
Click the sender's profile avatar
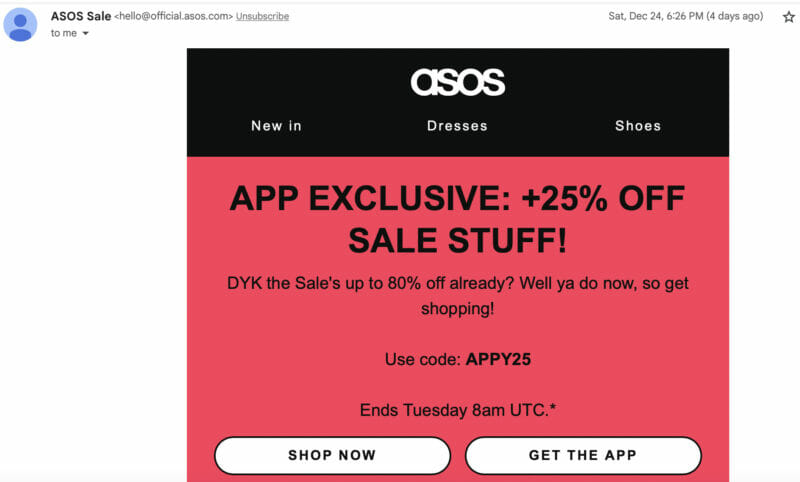tap(20, 24)
